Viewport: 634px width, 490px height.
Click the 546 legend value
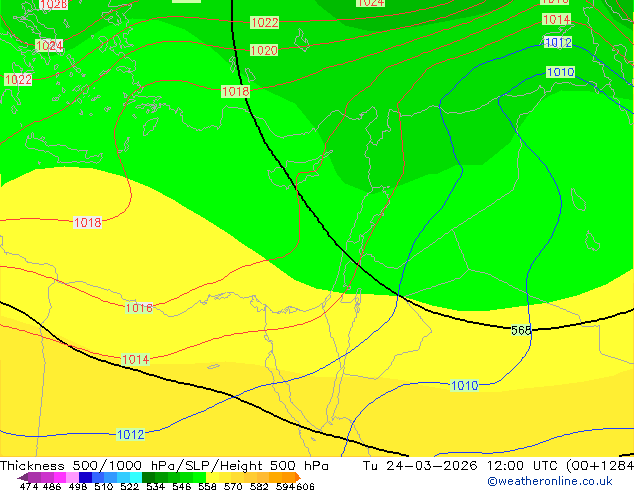(x=181, y=486)
